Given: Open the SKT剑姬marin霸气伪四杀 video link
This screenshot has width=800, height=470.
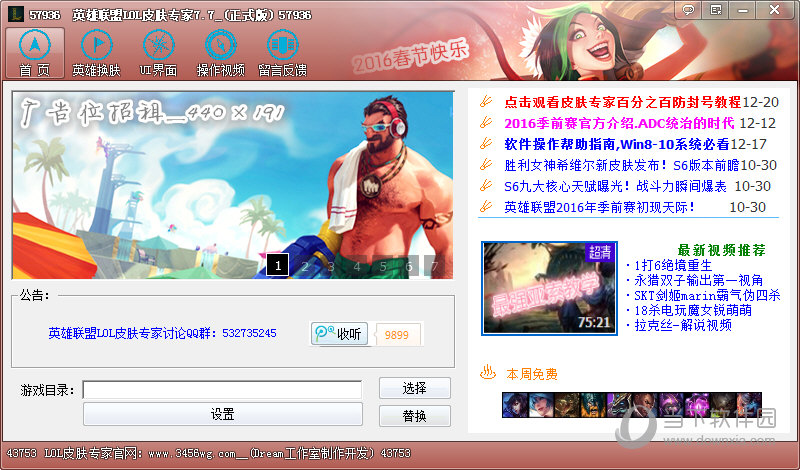Looking at the screenshot, I should pos(707,295).
